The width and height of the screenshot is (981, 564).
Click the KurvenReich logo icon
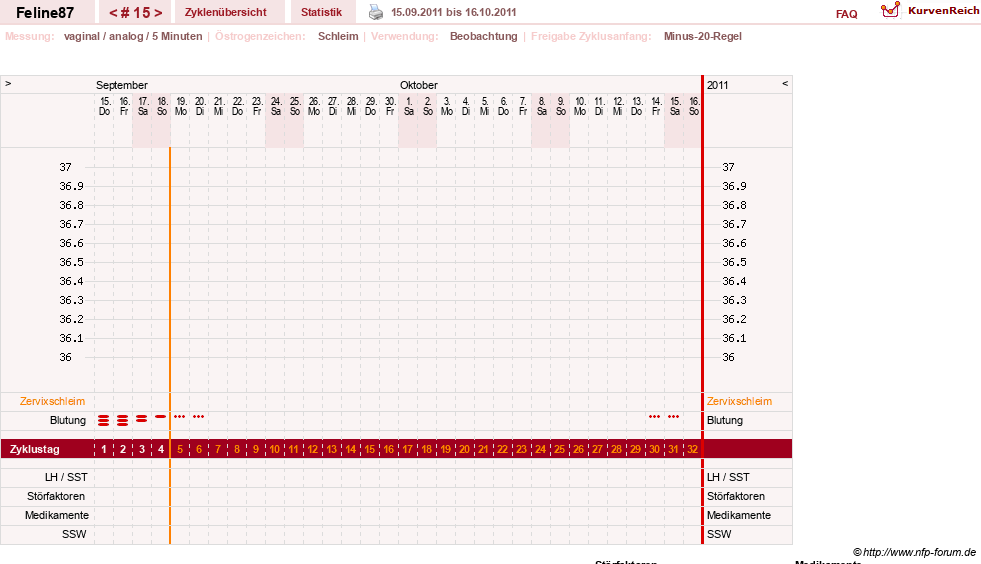890,10
